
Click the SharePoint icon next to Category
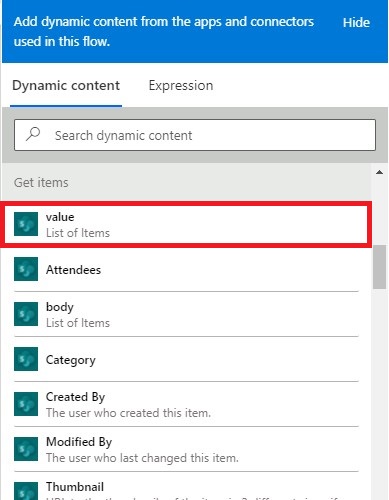[26, 359]
